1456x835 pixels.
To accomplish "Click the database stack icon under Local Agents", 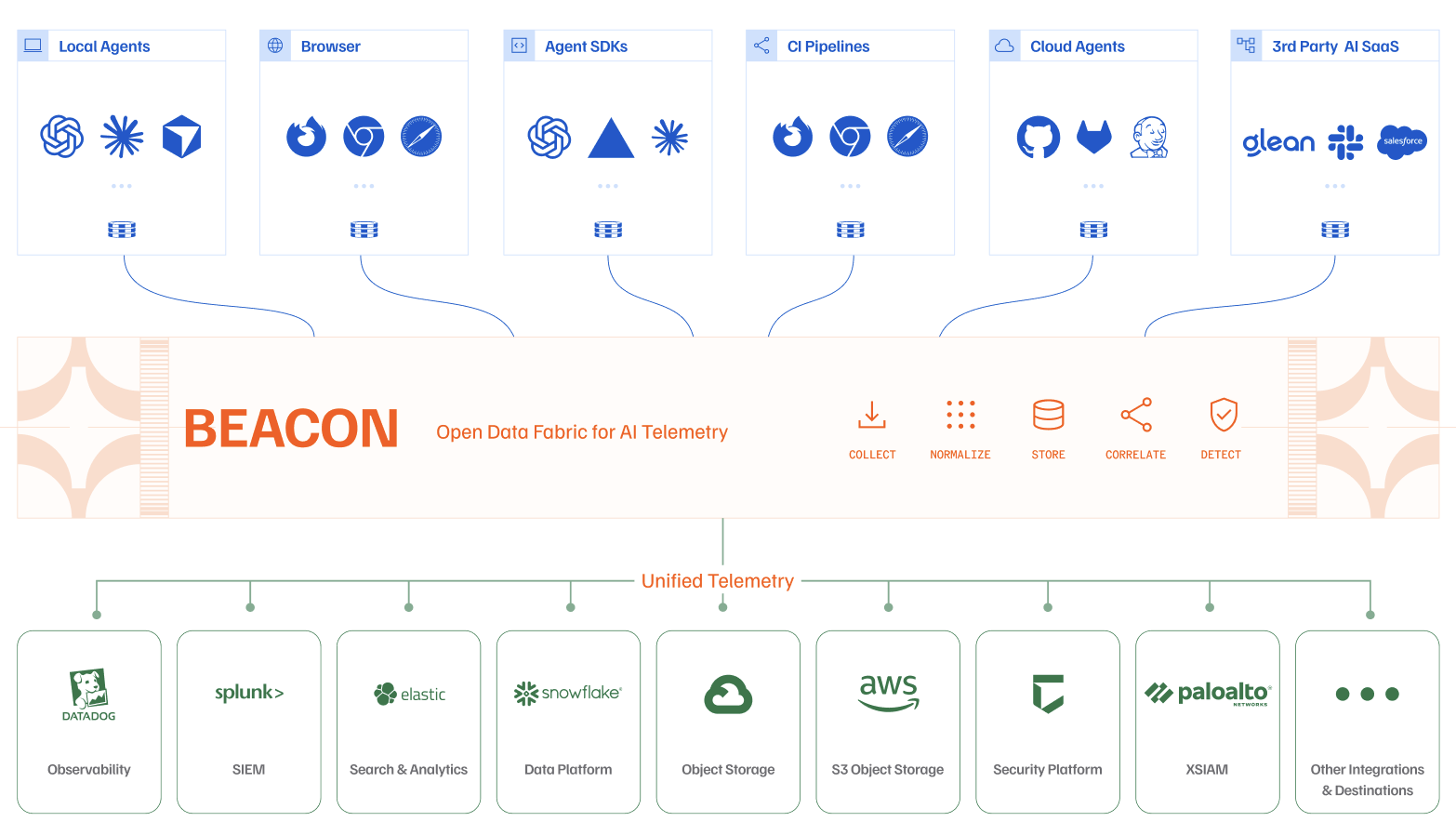I will pos(122,230).
